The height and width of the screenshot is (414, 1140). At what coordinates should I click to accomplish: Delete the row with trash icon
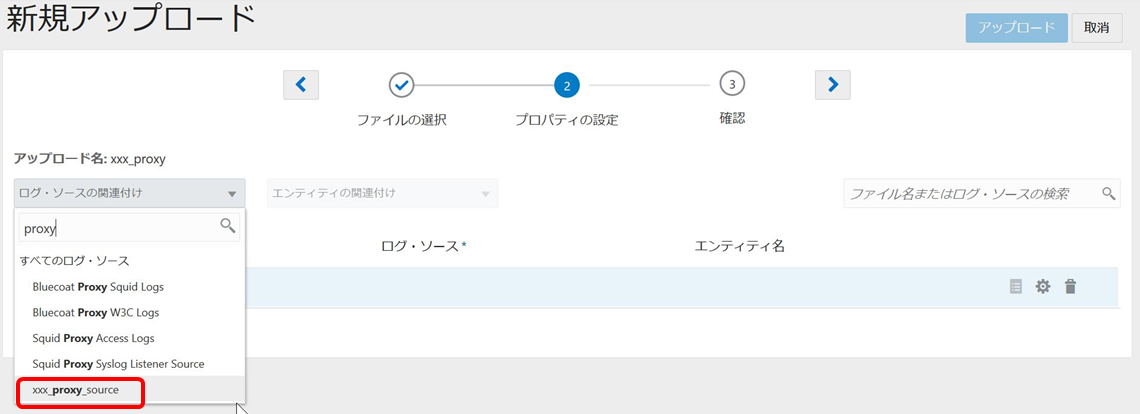pos(1069,287)
